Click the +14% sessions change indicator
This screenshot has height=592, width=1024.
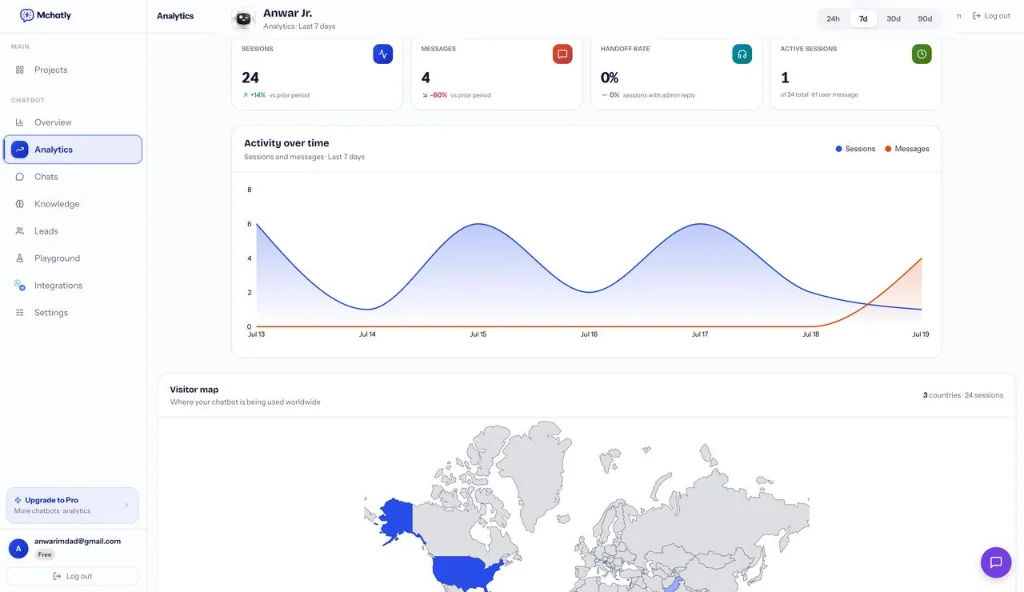click(254, 95)
